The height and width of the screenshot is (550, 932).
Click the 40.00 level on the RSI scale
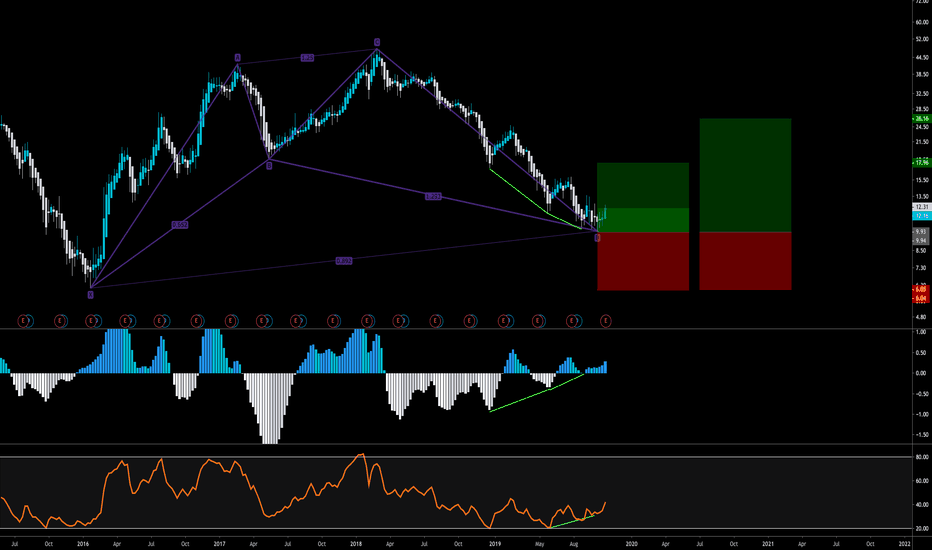[922, 504]
